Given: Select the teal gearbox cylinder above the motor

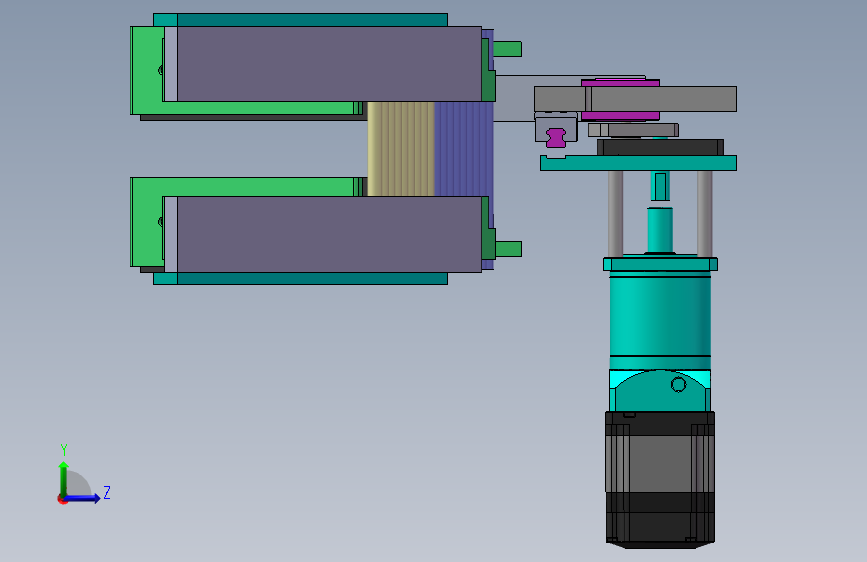Looking at the screenshot, I should (x=660, y=319).
